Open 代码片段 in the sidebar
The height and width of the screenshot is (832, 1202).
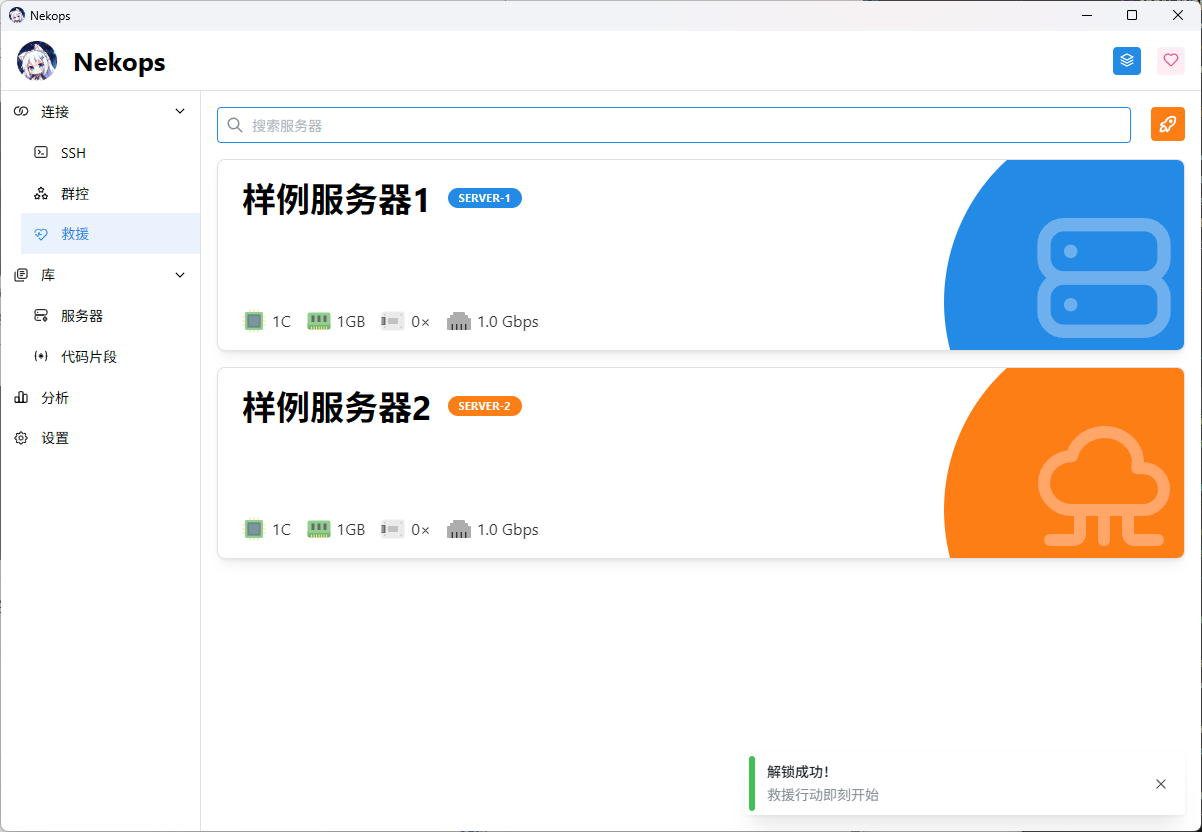(x=89, y=357)
